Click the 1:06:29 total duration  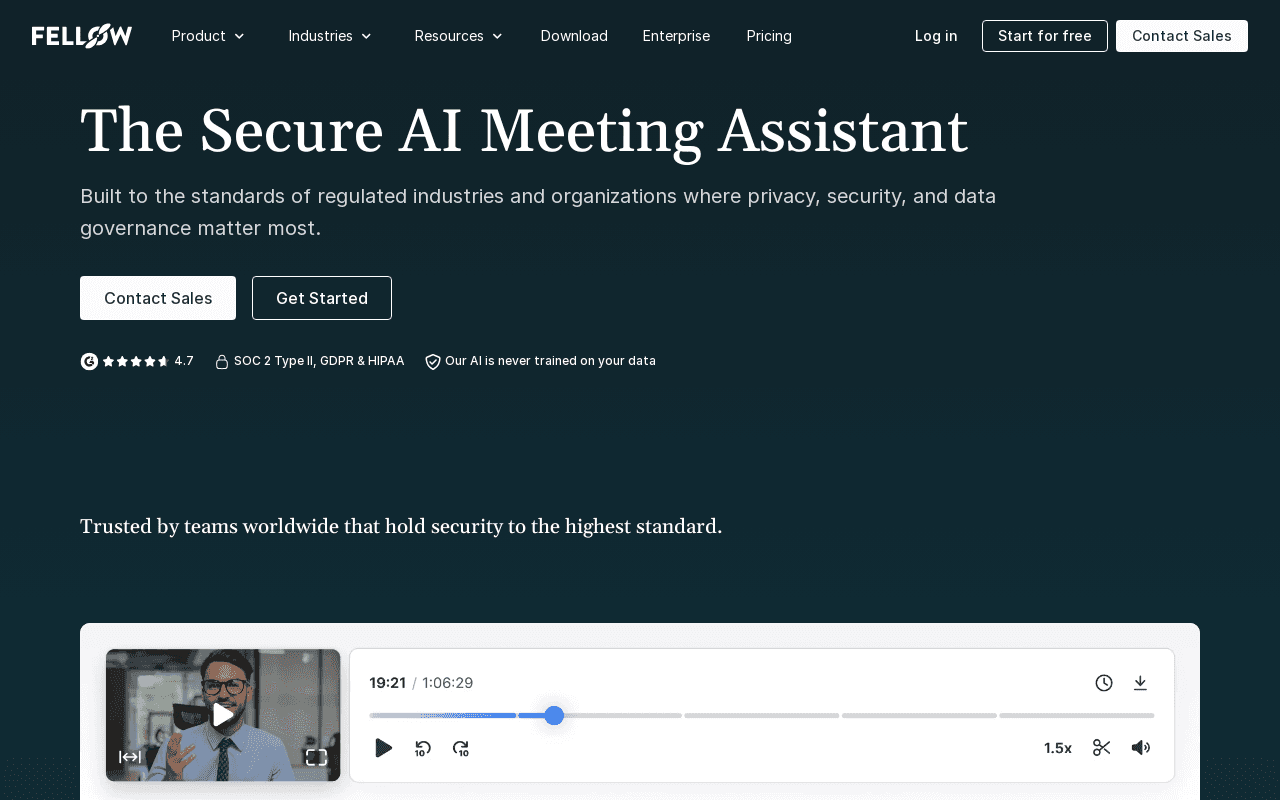447,683
